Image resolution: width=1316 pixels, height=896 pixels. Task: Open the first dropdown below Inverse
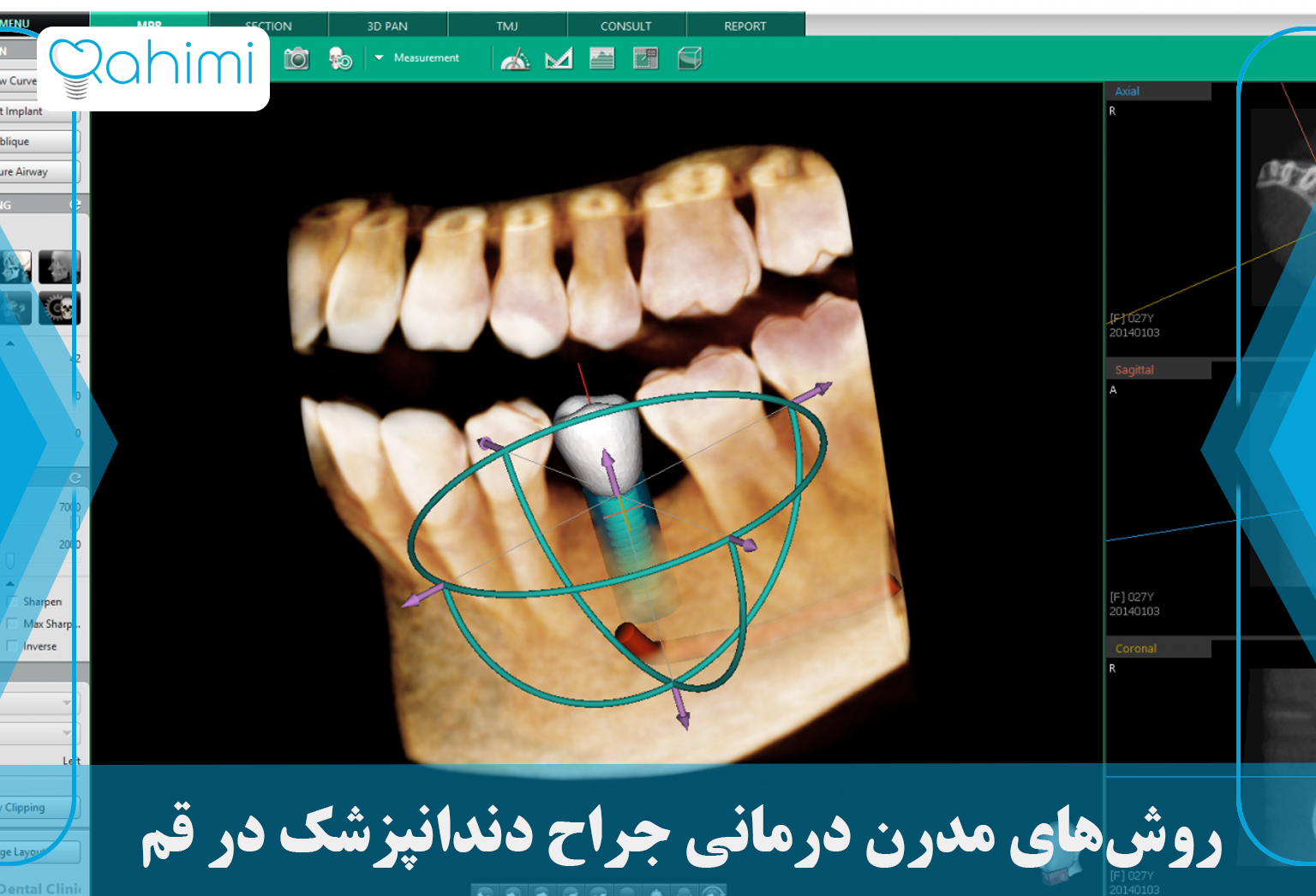click(x=40, y=702)
